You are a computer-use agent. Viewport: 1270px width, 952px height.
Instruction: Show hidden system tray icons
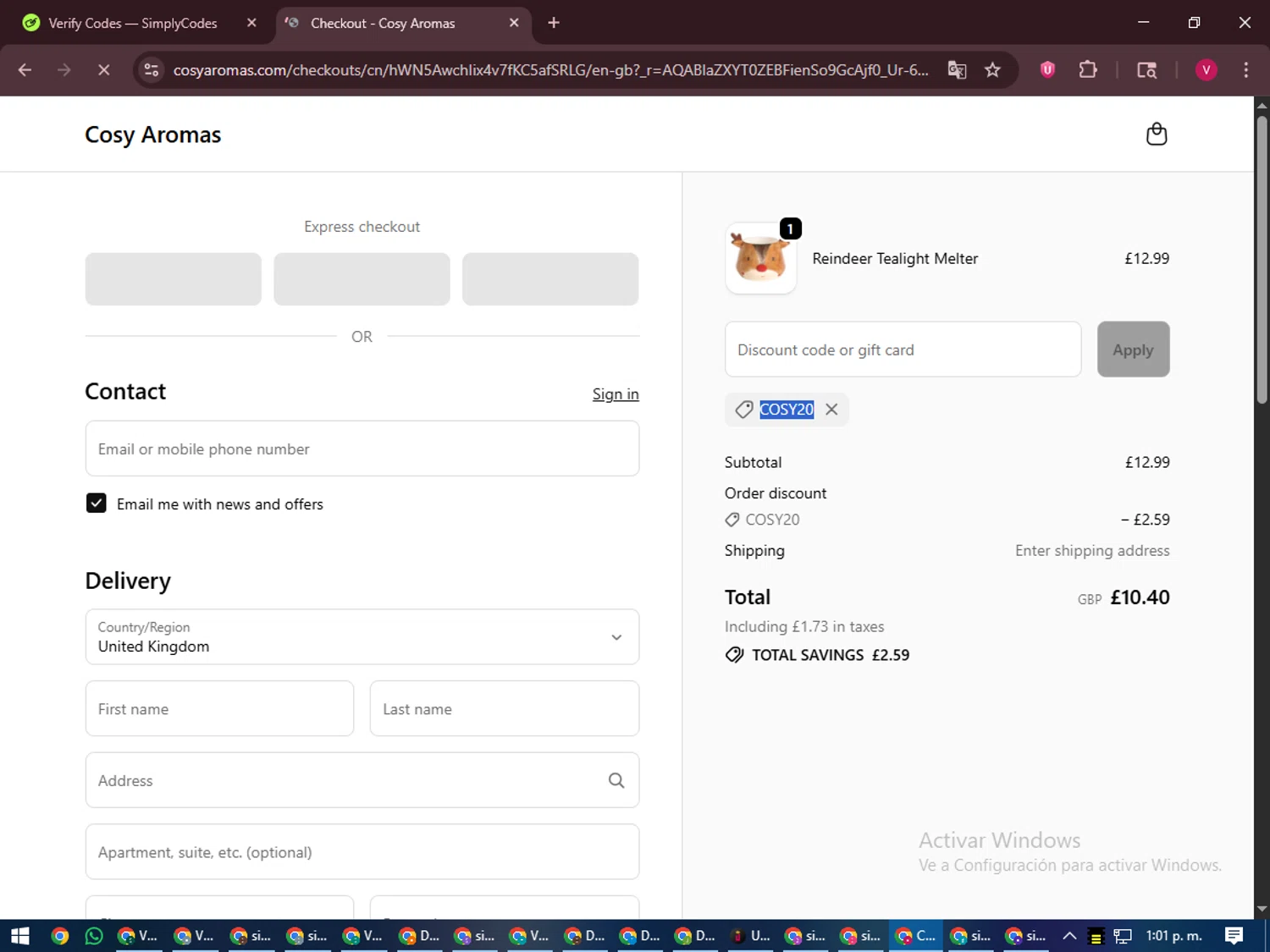coord(1069,936)
